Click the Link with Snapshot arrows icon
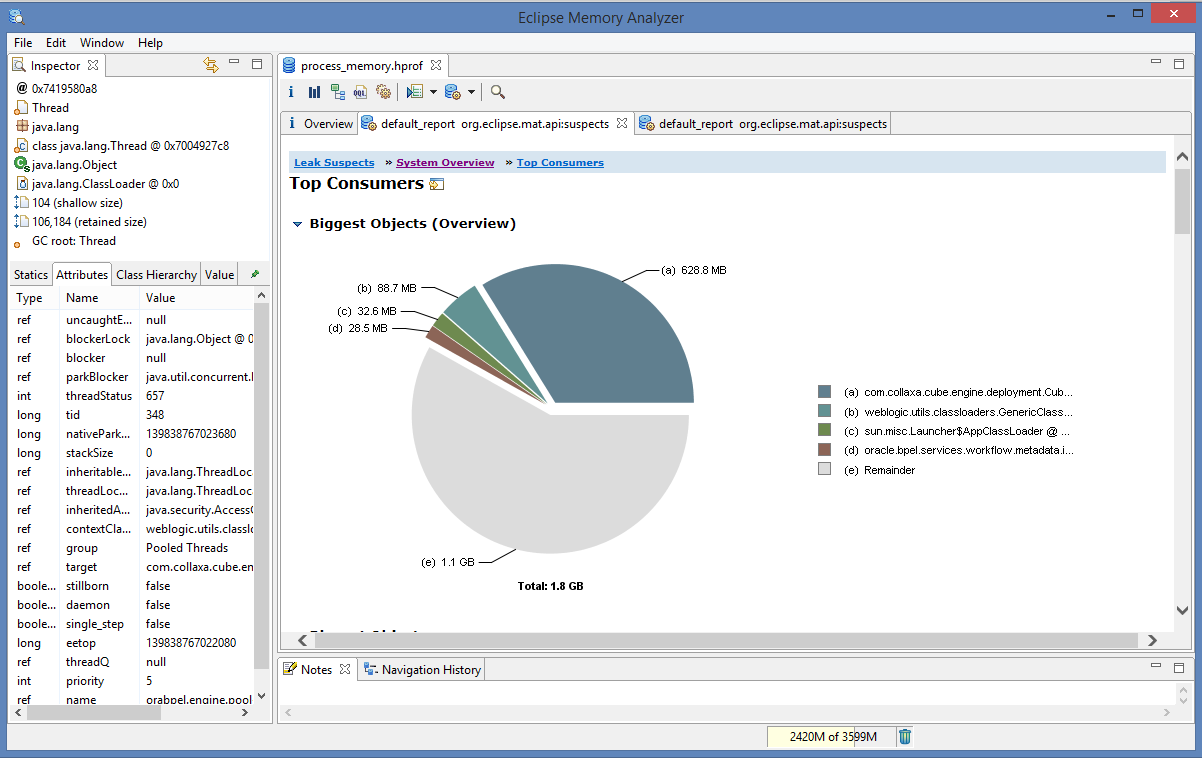Image resolution: width=1202 pixels, height=758 pixels. 210,65
